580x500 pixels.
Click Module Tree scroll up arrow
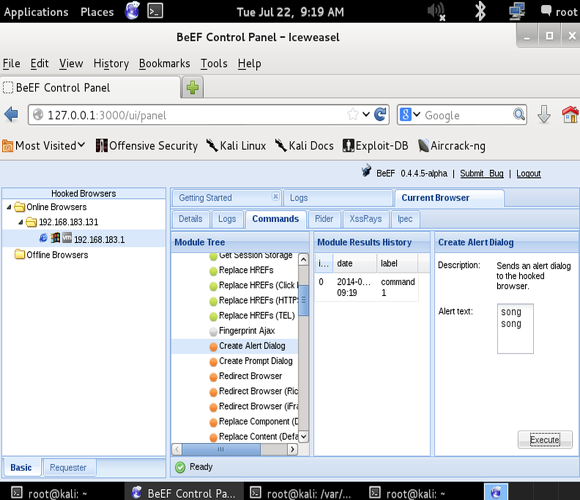click(303, 260)
